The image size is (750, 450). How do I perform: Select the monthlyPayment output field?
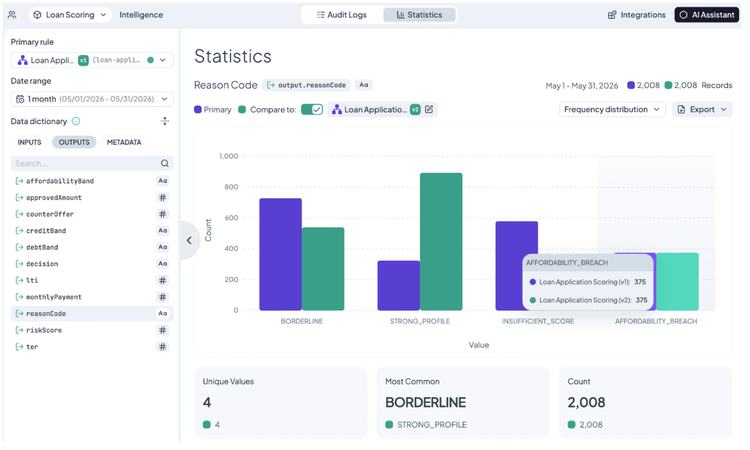(x=92, y=297)
